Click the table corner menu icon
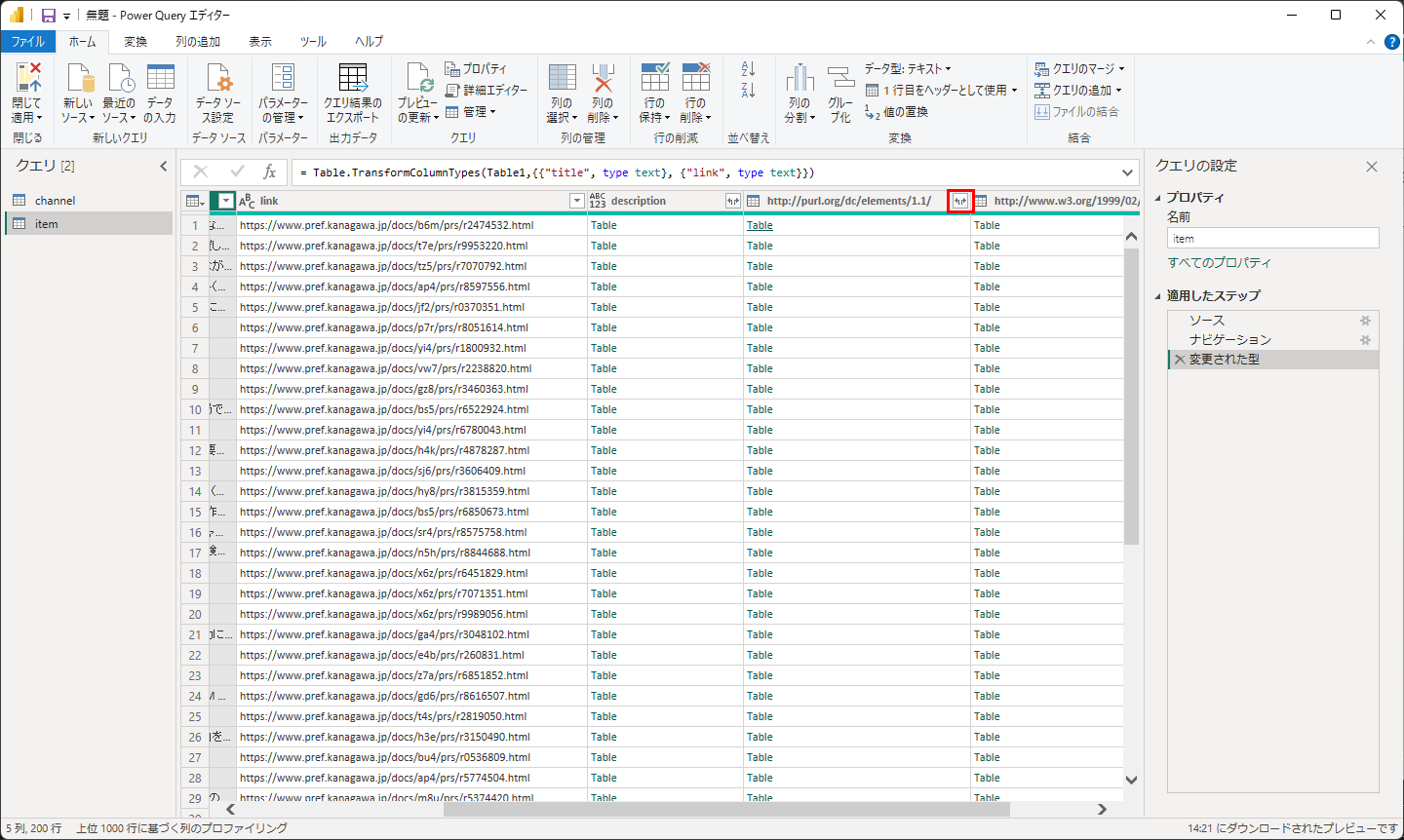 (195, 201)
